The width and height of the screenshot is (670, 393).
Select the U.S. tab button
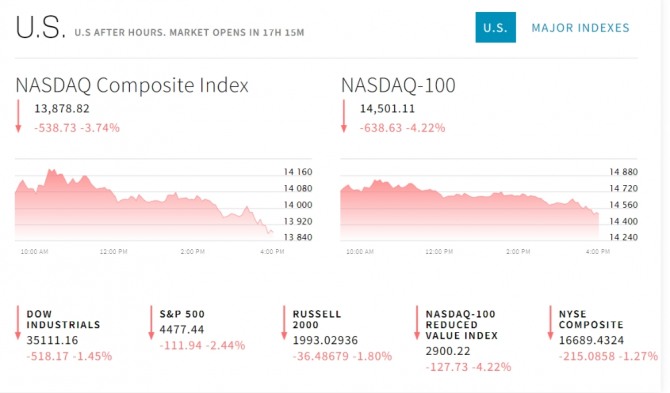(495, 27)
